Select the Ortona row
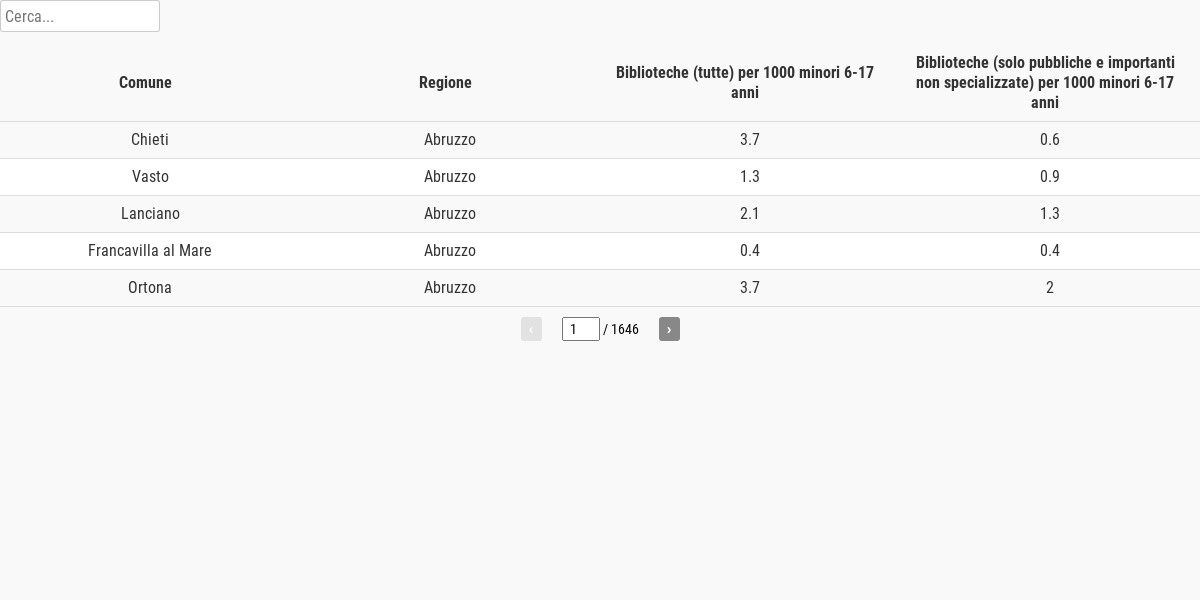 coord(600,288)
